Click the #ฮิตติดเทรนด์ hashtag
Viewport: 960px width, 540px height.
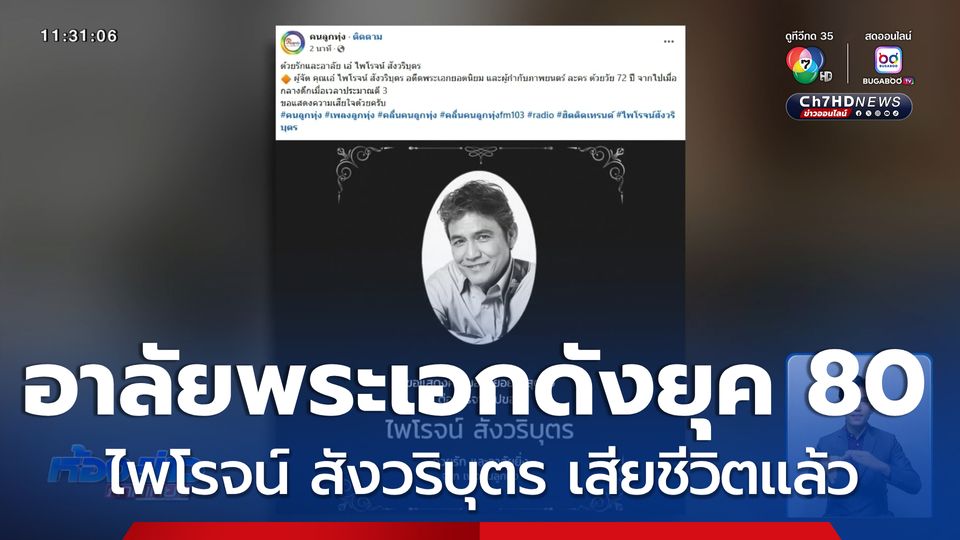click(x=585, y=115)
